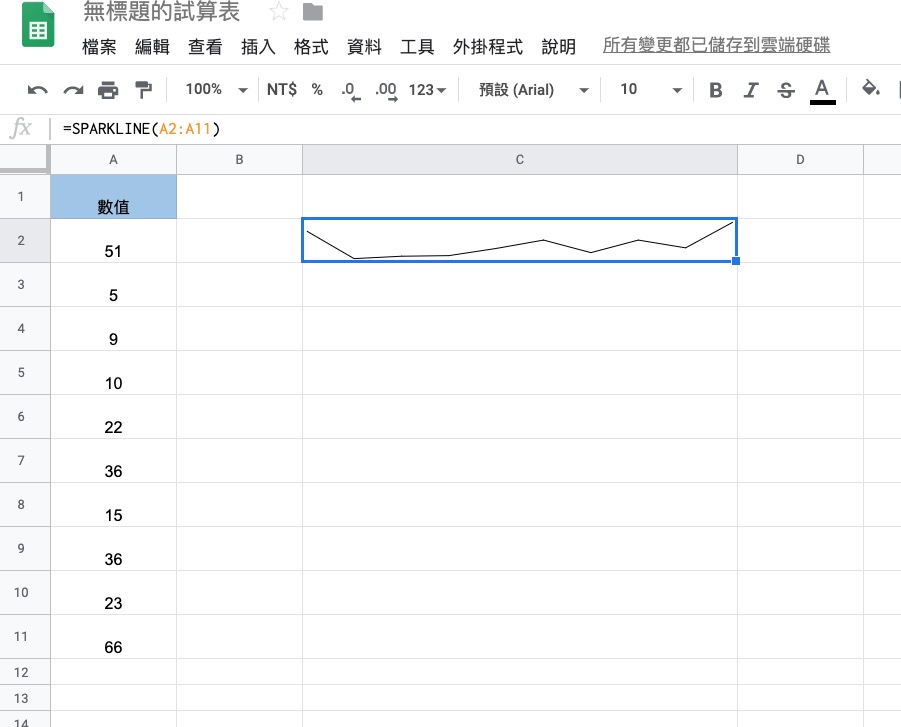The height and width of the screenshot is (727, 901).
Task: Click the formula bar with SPARKLINE formula
Action: click(x=477, y=129)
